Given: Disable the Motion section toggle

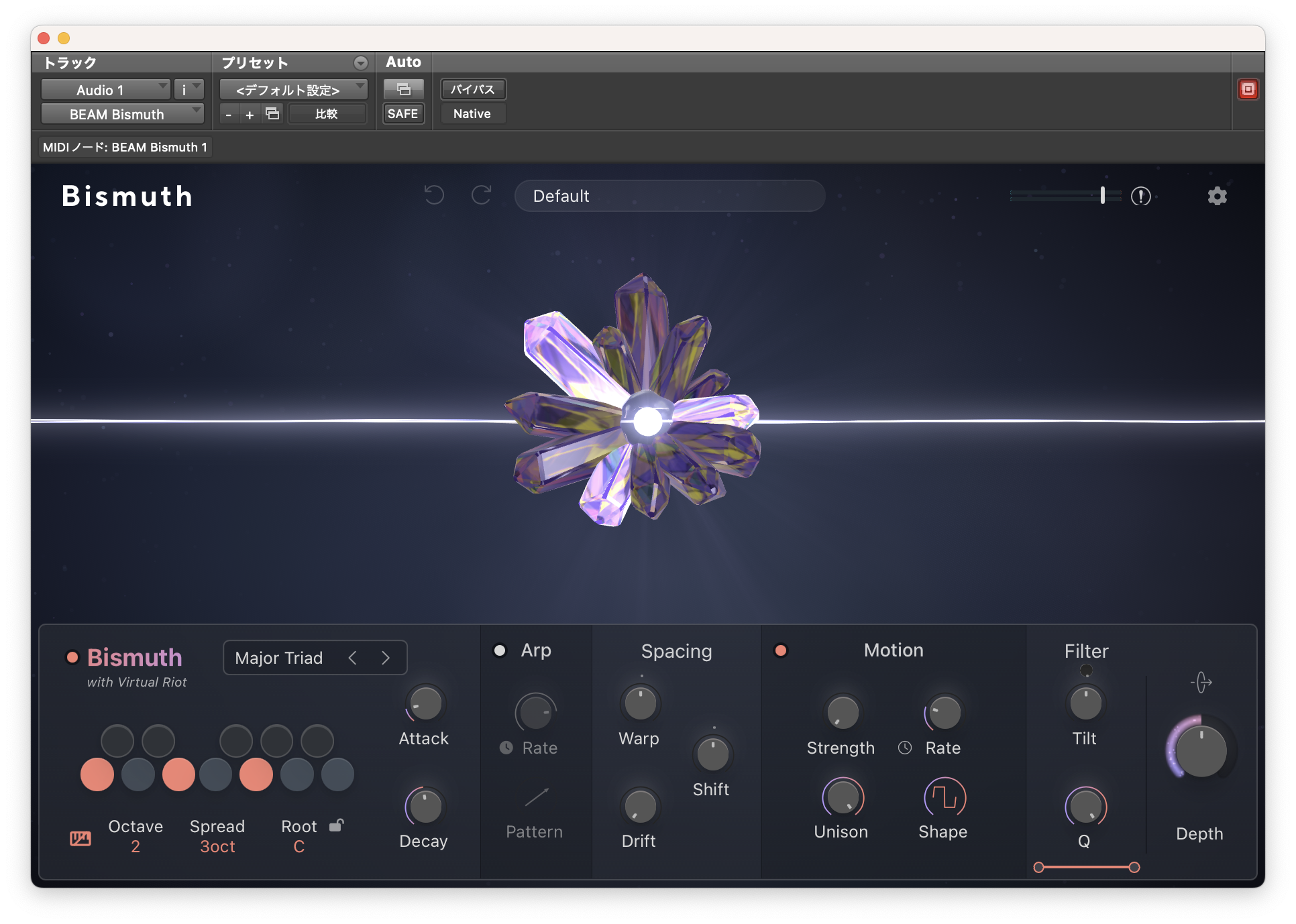Looking at the screenshot, I should [x=780, y=650].
